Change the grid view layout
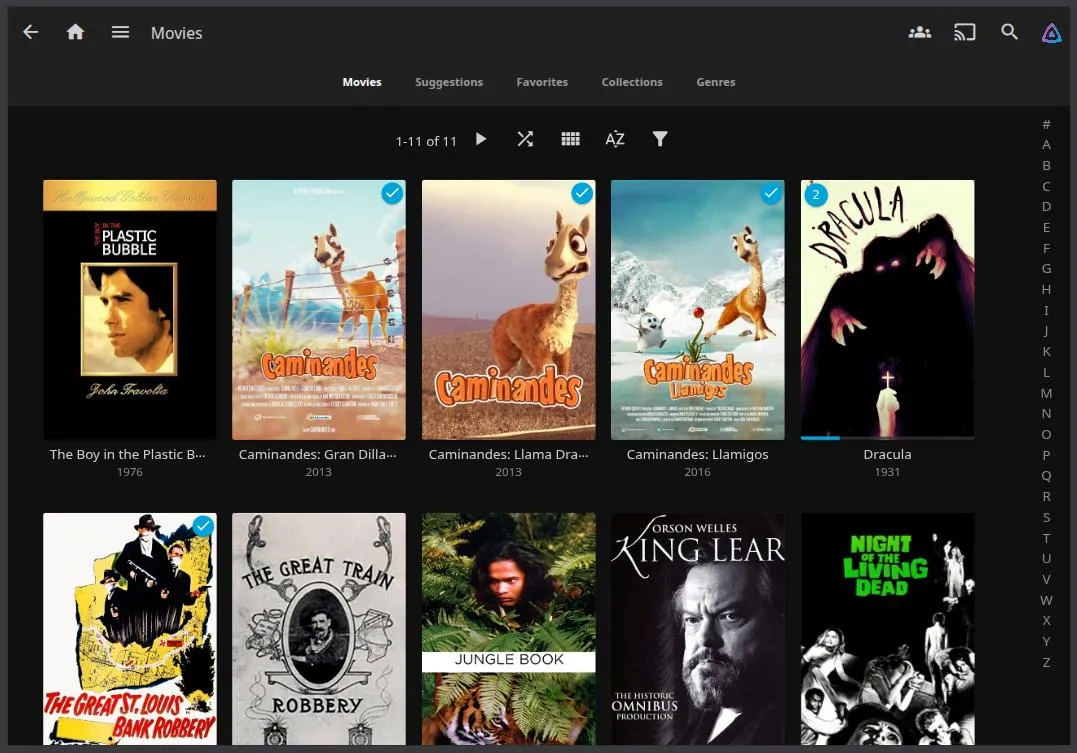 coord(570,139)
